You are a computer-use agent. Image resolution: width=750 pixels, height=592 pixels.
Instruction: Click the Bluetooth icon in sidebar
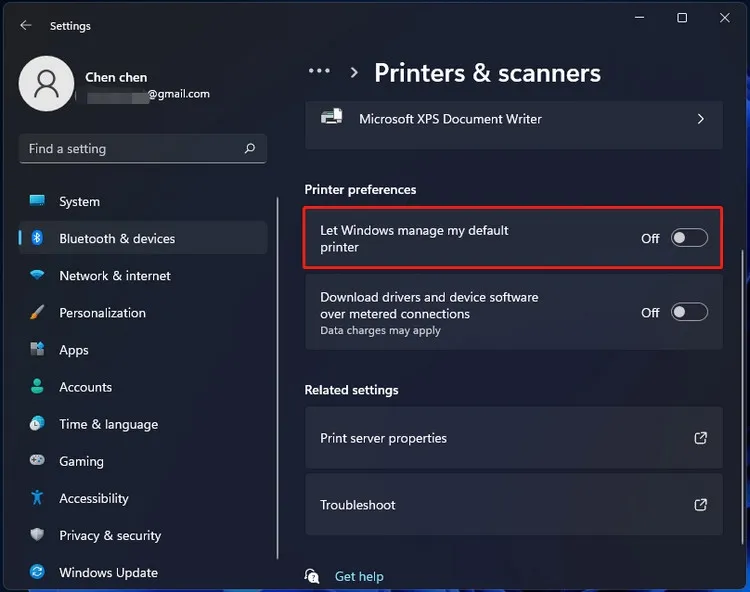click(37, 238)
